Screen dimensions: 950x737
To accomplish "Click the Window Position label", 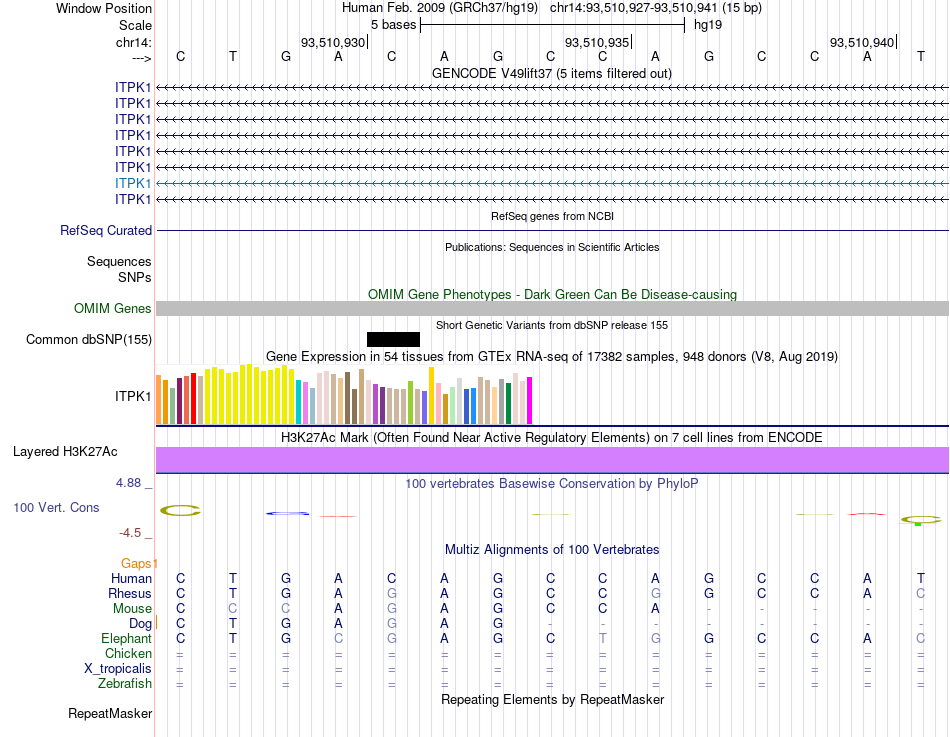I will pos(104,8).
